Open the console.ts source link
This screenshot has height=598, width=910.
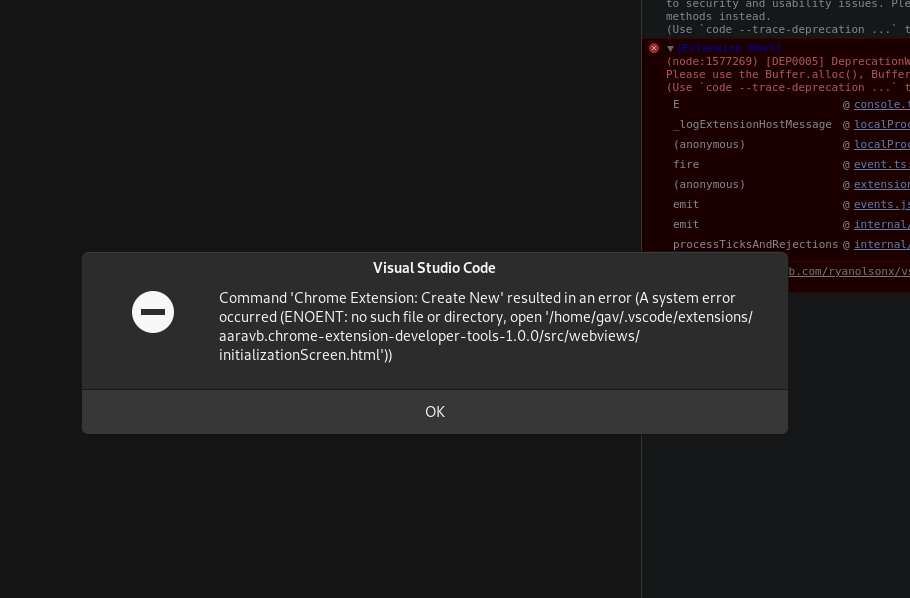pos(882,105)
